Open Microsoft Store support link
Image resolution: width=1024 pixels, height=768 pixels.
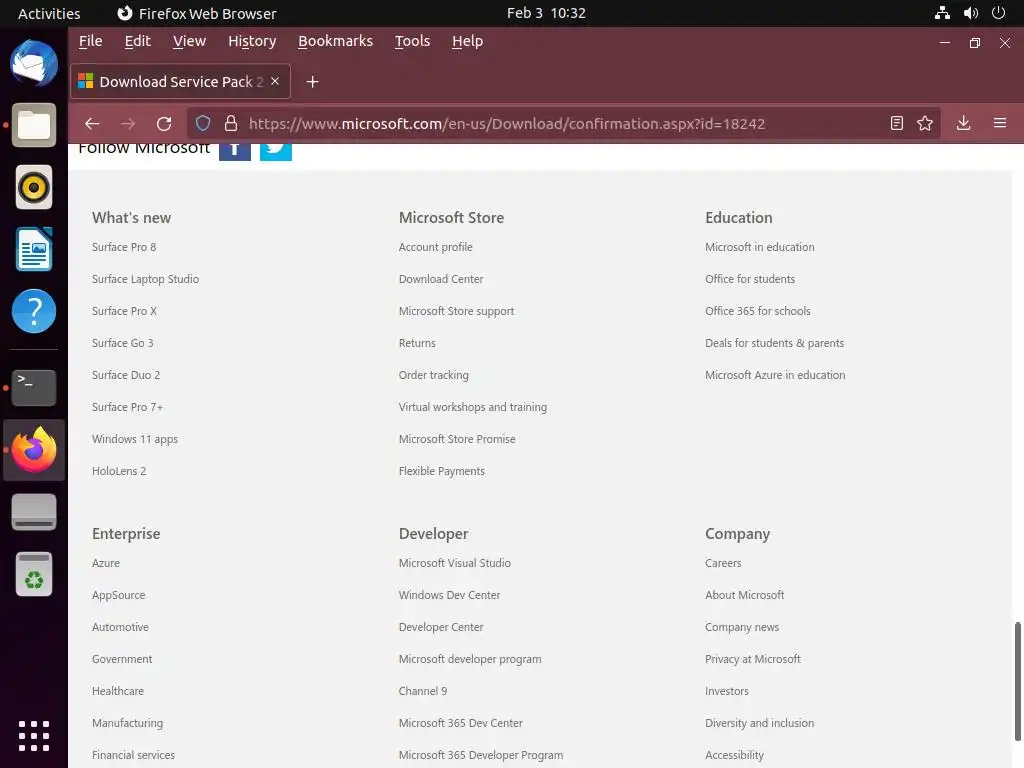[x=456, y=311]
